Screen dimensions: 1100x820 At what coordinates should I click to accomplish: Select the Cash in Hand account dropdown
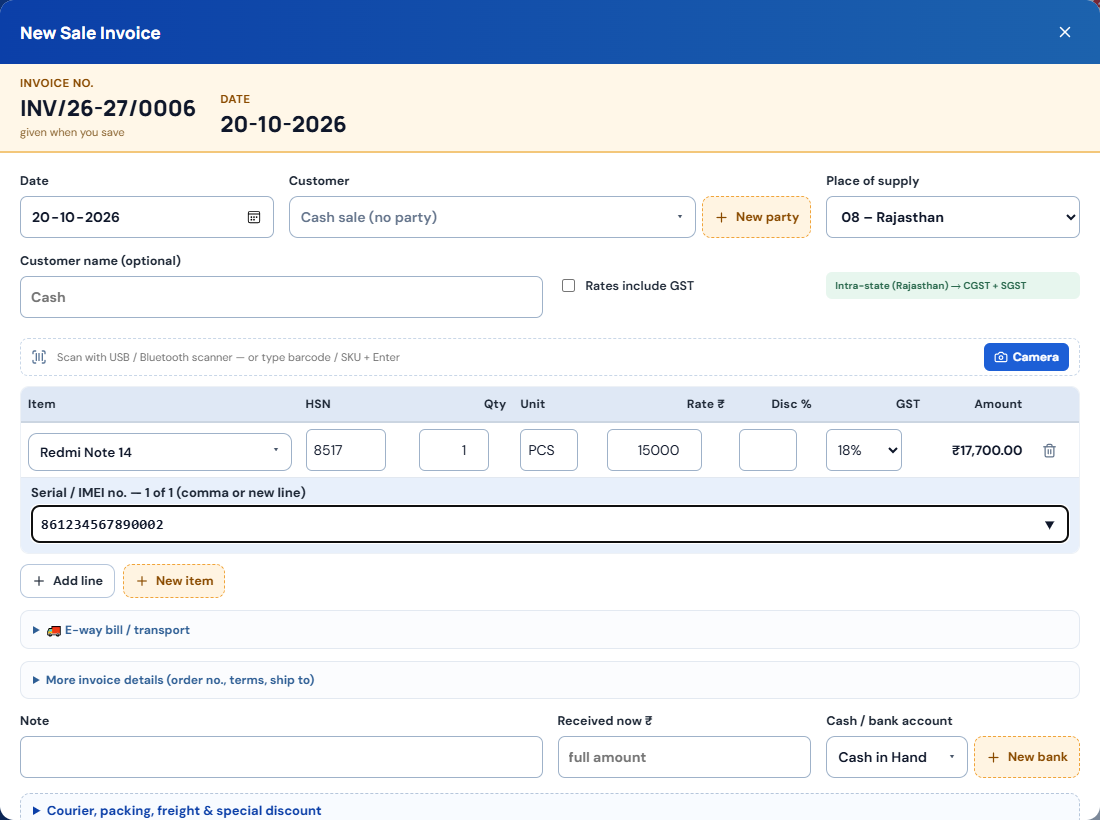click(x=897, y=757)
